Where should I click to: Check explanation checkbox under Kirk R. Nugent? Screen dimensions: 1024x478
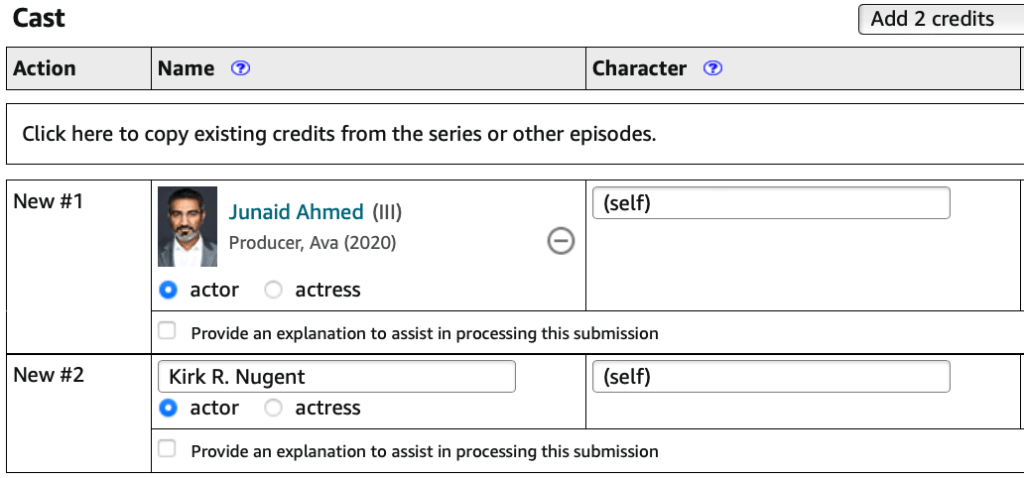167,449
